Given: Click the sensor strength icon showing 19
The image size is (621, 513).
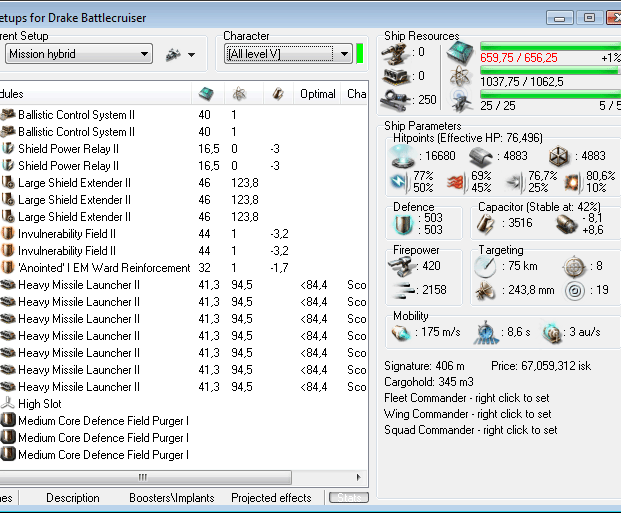Looking at the screenshot, I should (x=575, y=291).
